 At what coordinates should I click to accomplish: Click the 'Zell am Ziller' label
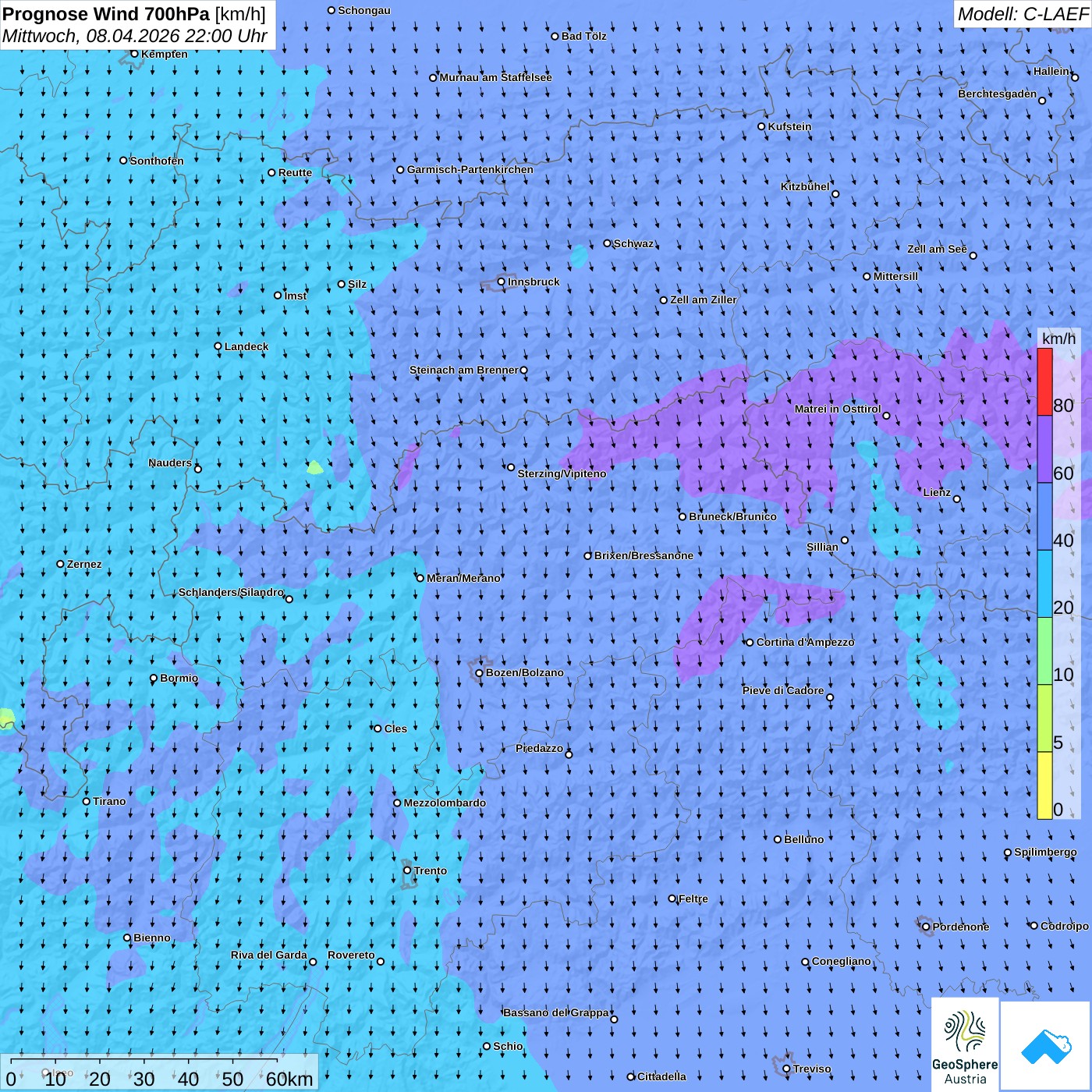click(704, 300)
